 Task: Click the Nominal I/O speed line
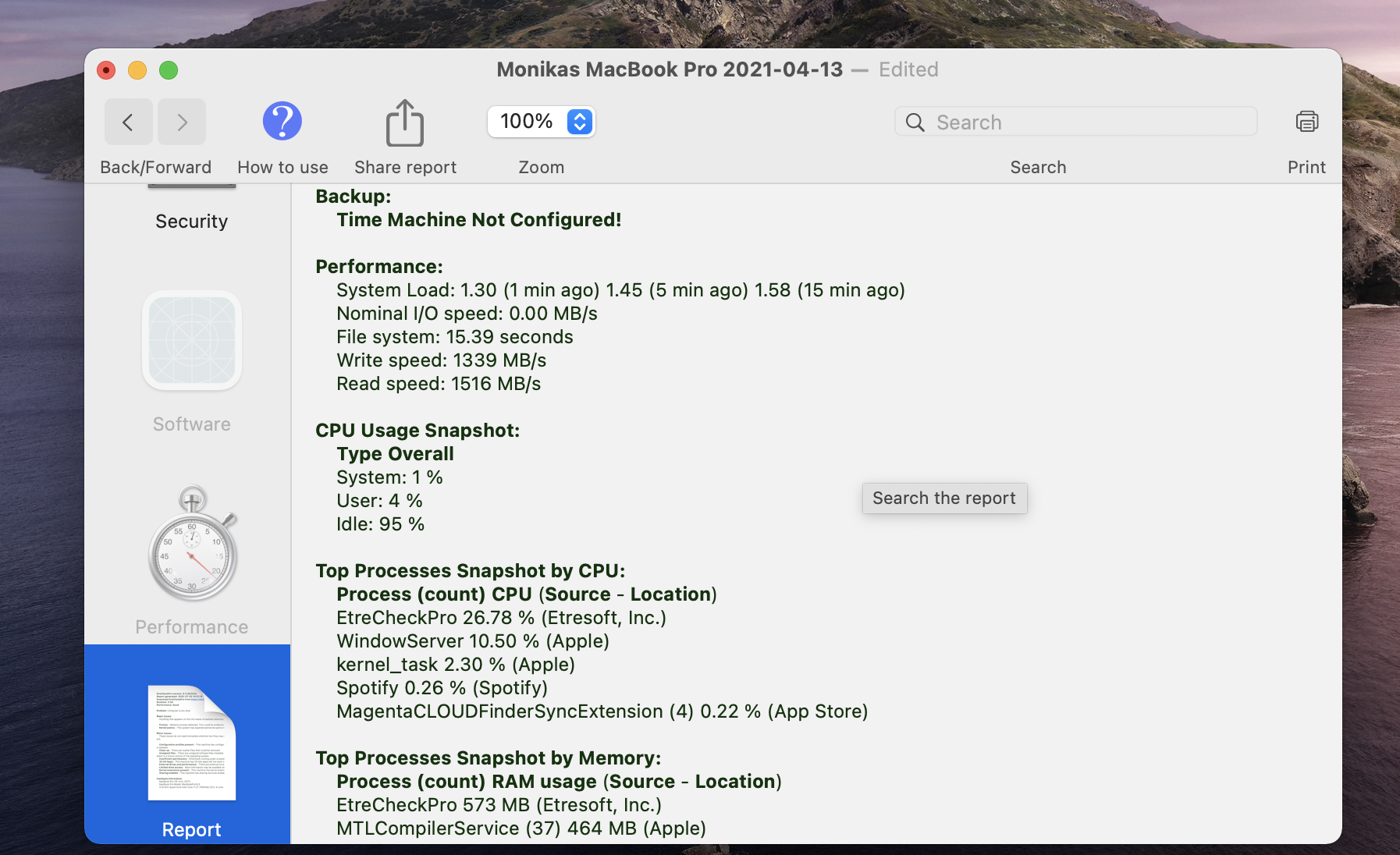(x=467, y=314)
